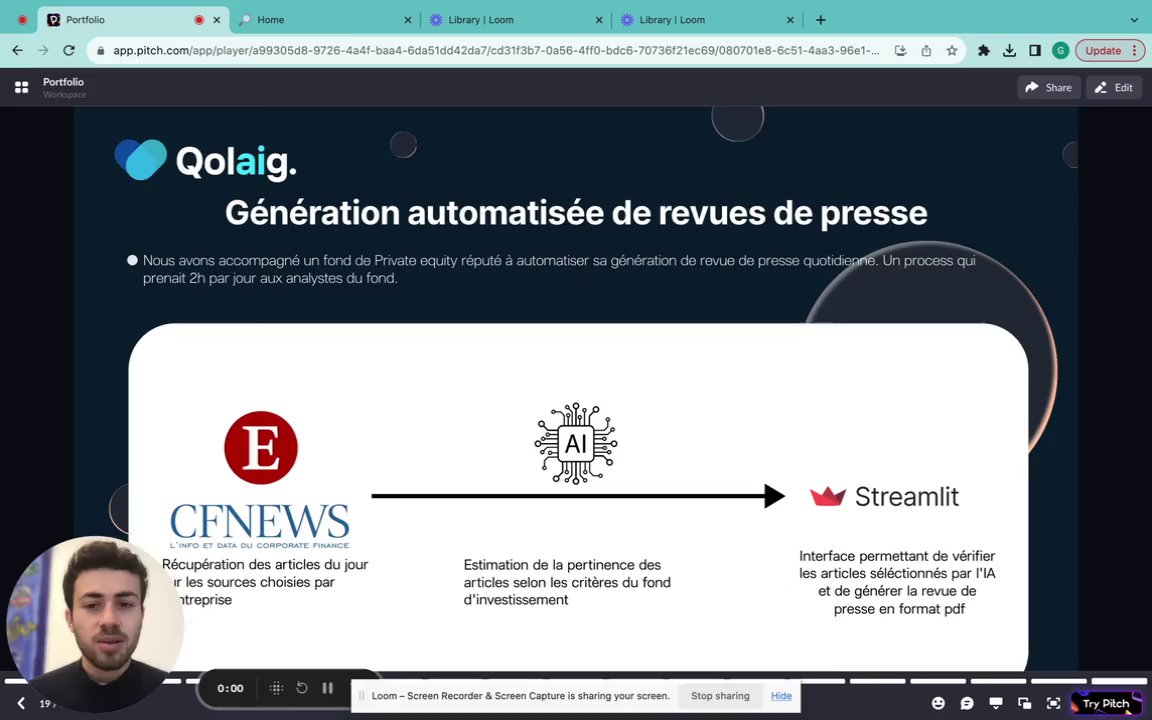Viewport: 1152px width, 720px height.
Task: Click the Edit button in Pitch
Action: (x=1114, y=87)
